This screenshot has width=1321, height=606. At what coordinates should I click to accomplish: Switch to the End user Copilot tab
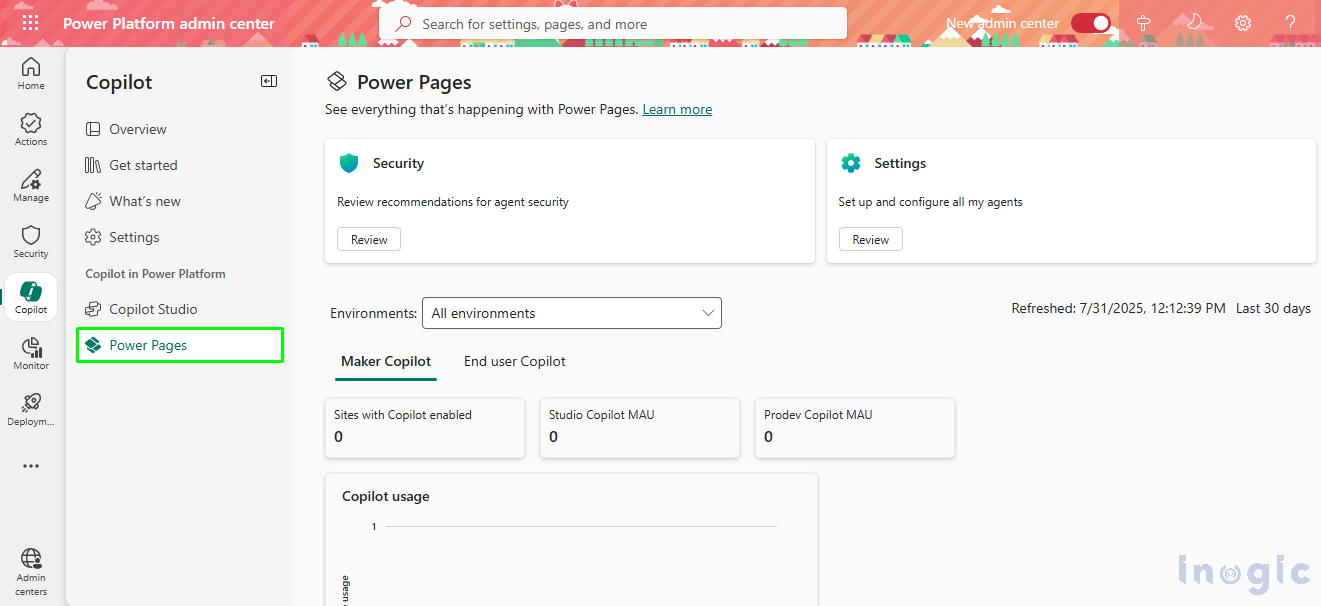[x=515, y=361]
